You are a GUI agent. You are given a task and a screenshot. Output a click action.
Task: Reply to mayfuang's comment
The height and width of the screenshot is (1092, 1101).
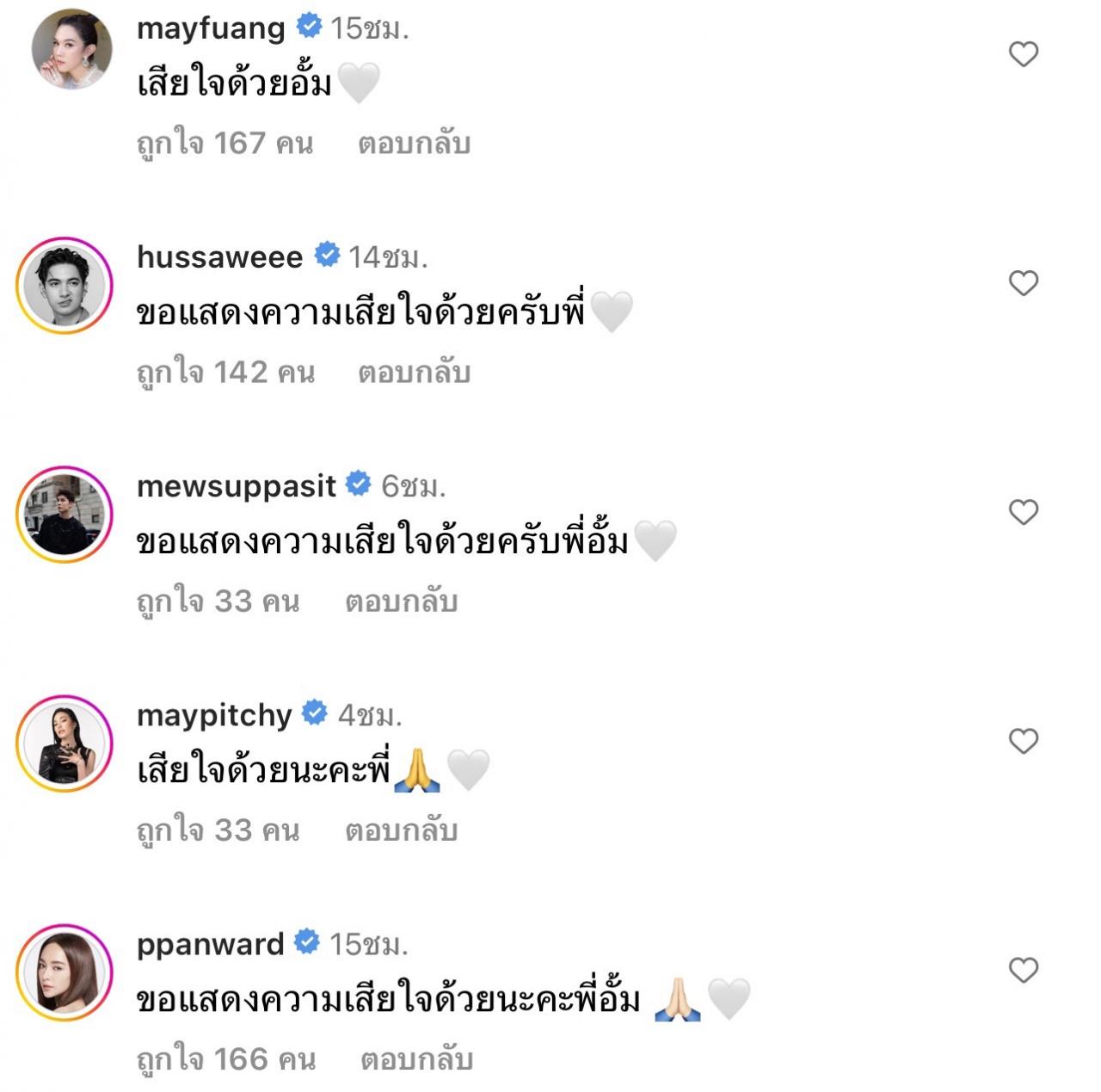(x=414, y=144)
